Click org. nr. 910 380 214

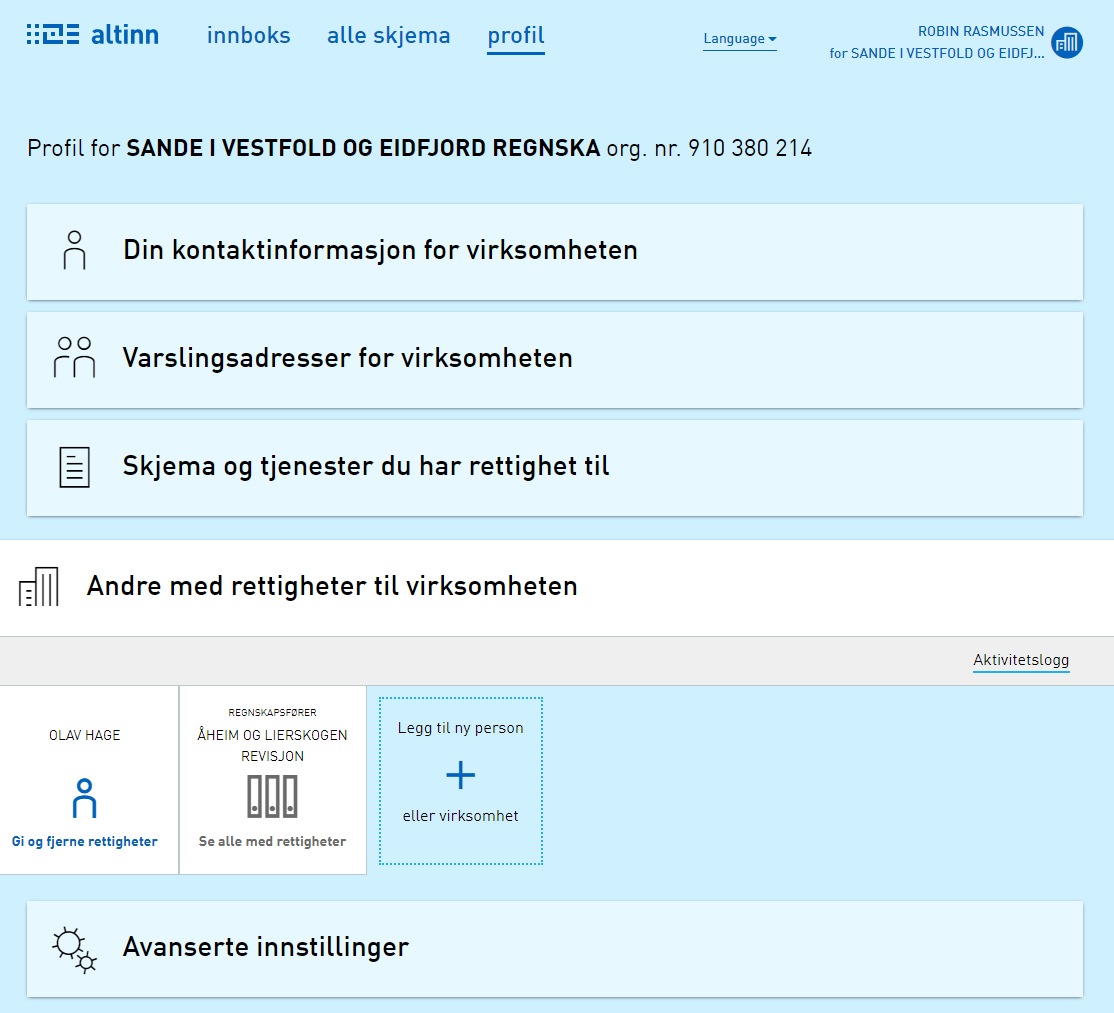click(x=709, y=148)
